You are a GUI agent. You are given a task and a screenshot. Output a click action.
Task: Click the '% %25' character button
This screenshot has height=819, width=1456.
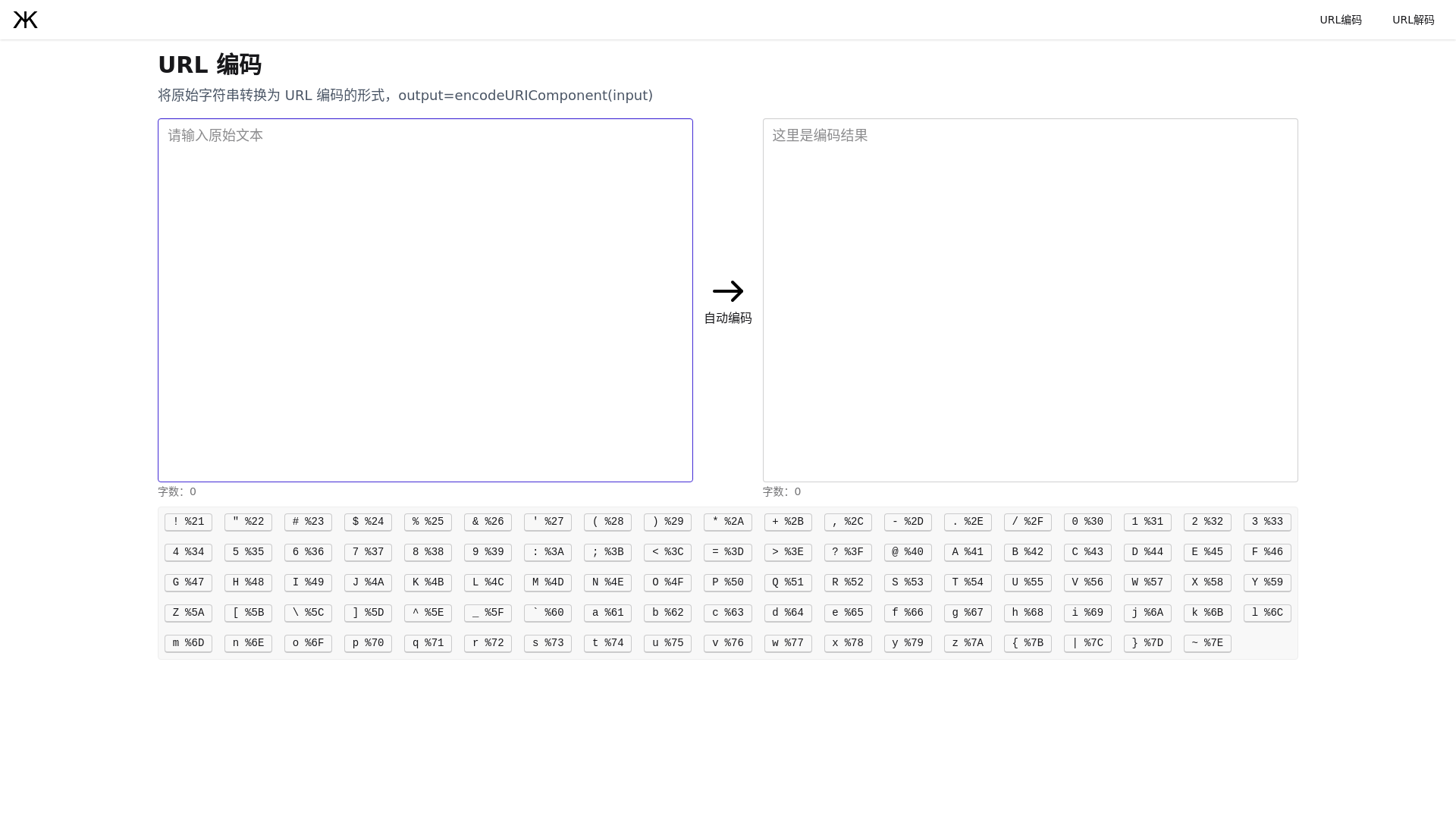[x=428, y=522]
